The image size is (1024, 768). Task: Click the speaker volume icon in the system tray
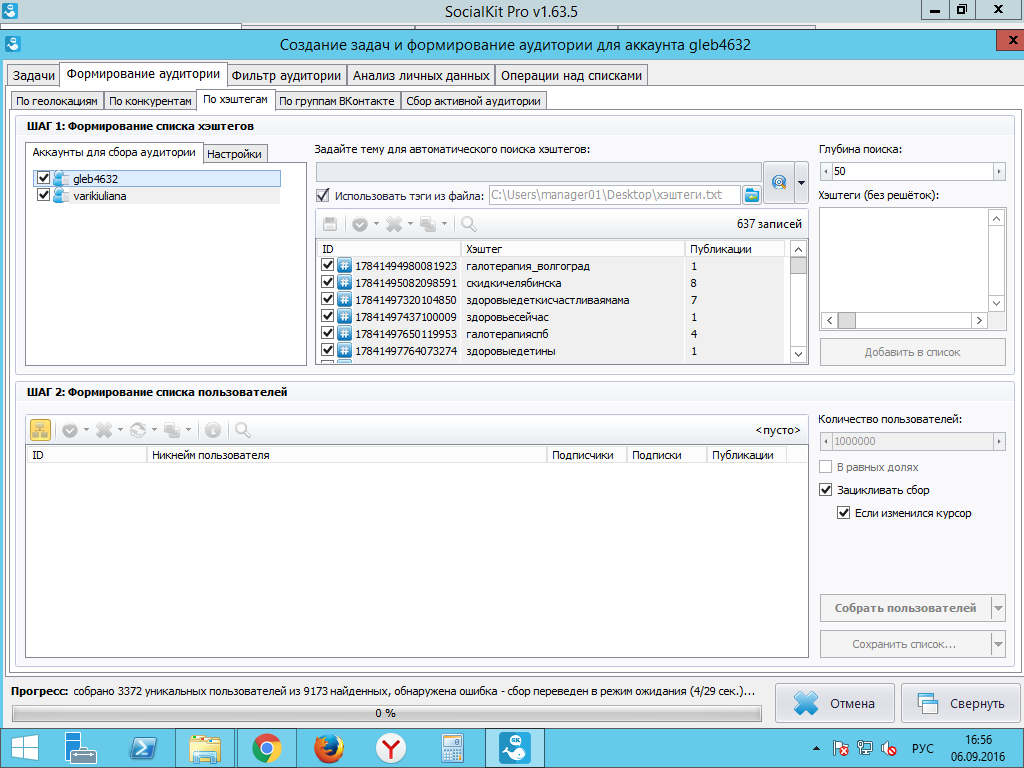(x=888, y=748)
